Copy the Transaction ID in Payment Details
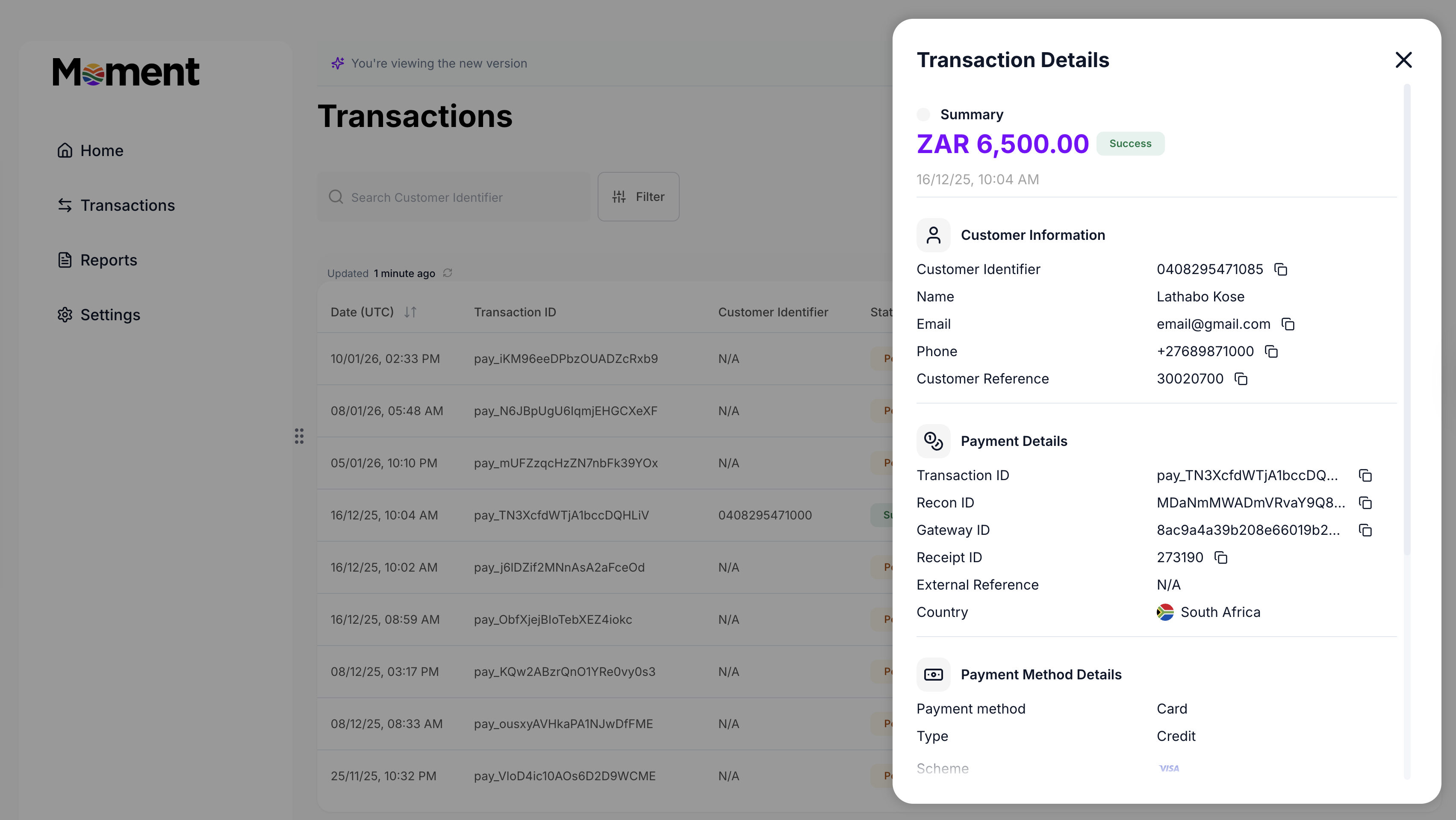The height and width of the screenshot is (820, 1456). tap(1365, 476)
